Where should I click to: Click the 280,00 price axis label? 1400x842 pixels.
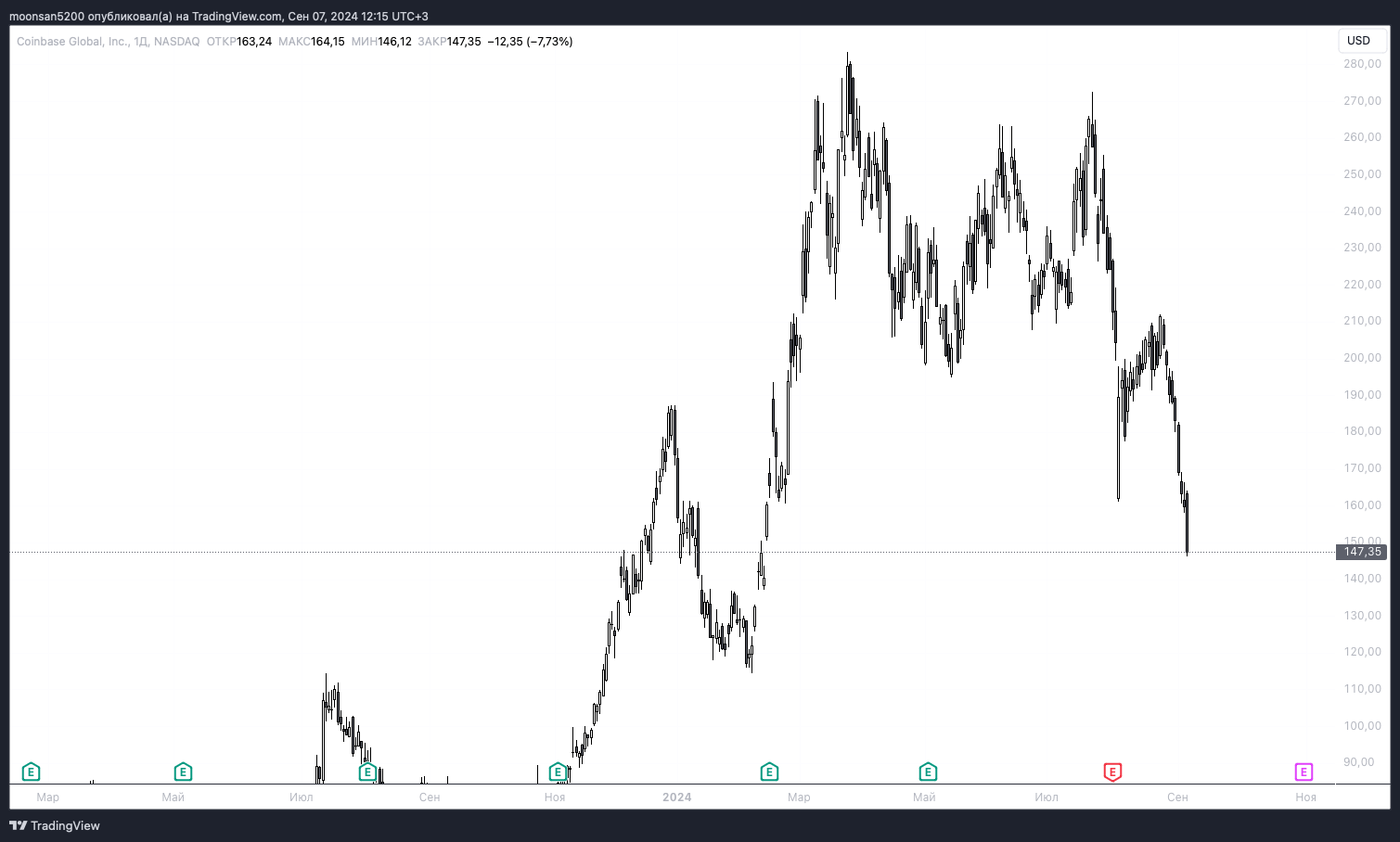click(1362, 64)
